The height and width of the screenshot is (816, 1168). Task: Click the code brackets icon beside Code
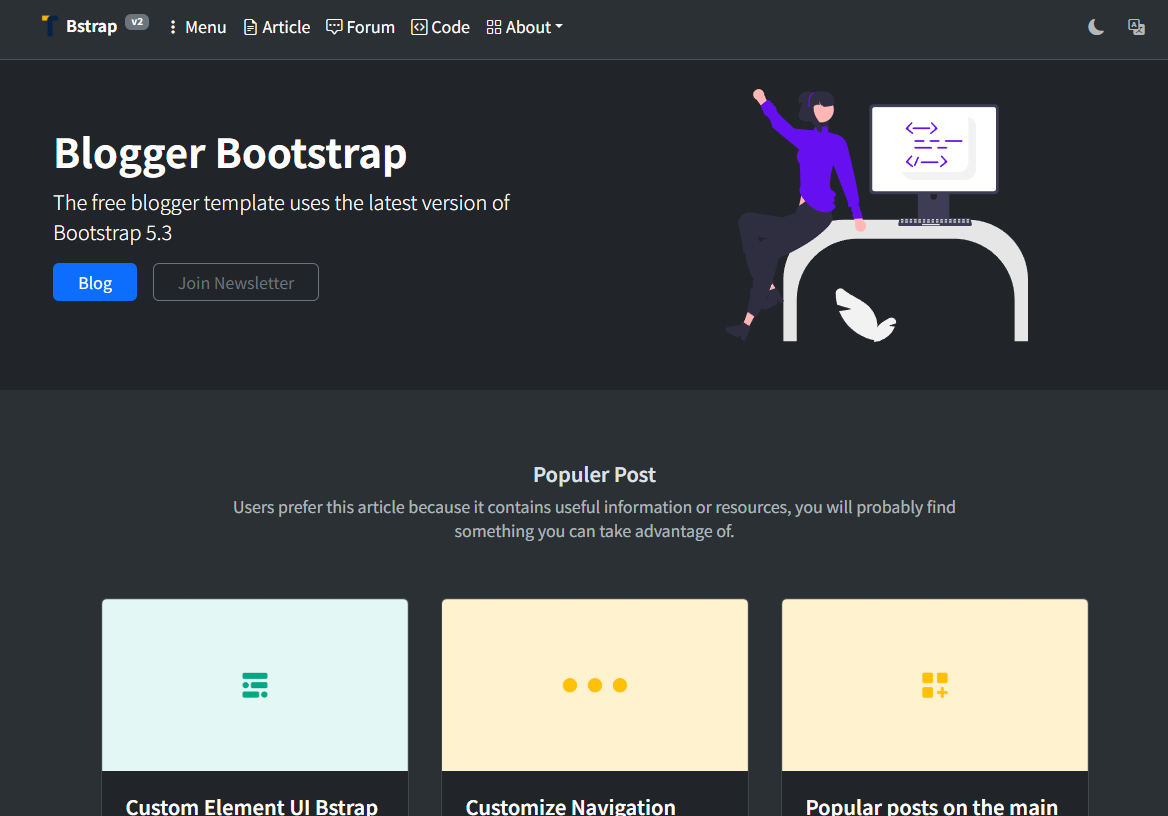pos(419,28)
